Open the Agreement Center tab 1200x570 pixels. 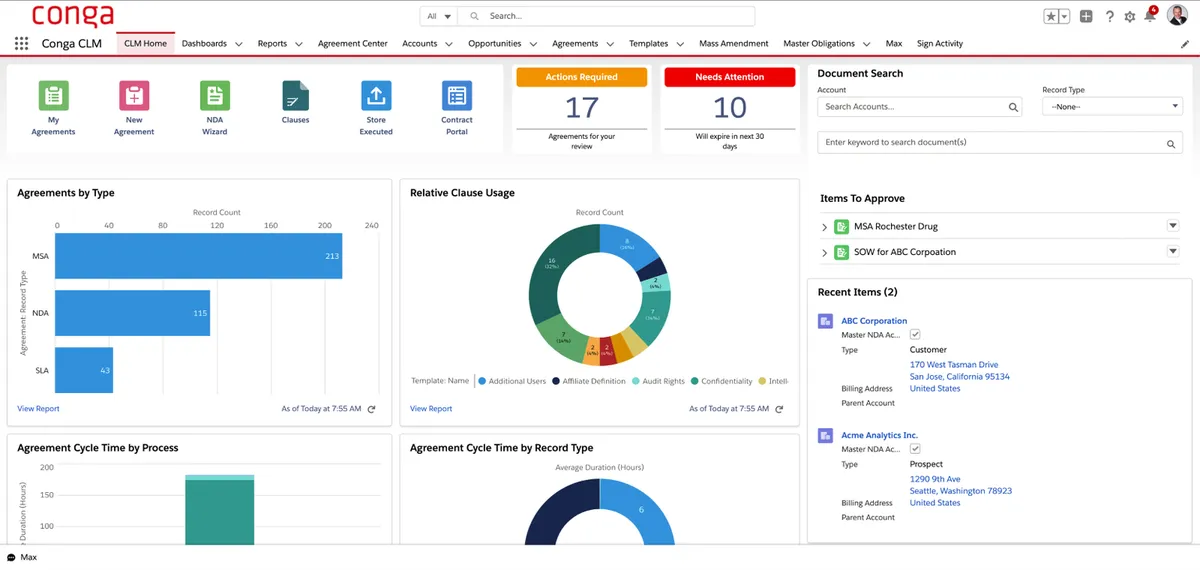click(x=353, y=44)
